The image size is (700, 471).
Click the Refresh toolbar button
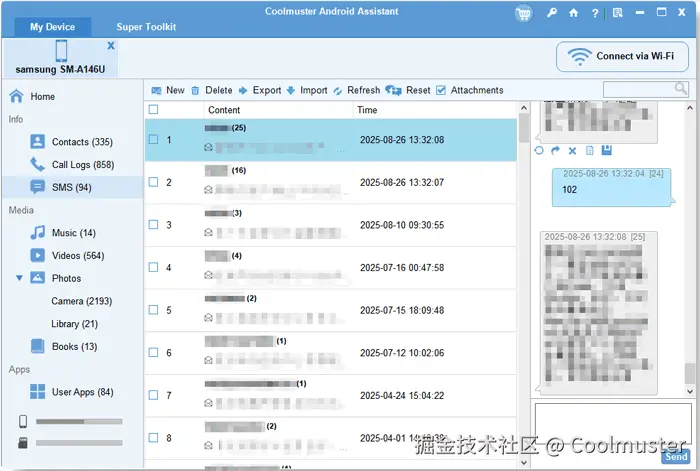point(357,90)
